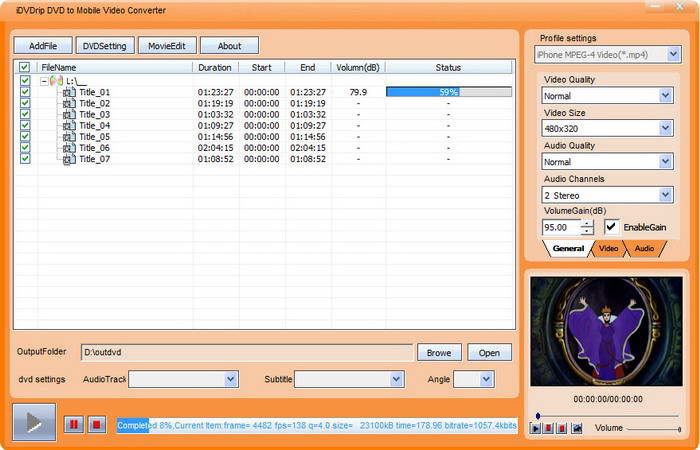Collapse the L:\ tree node

[x=44, y=82]
